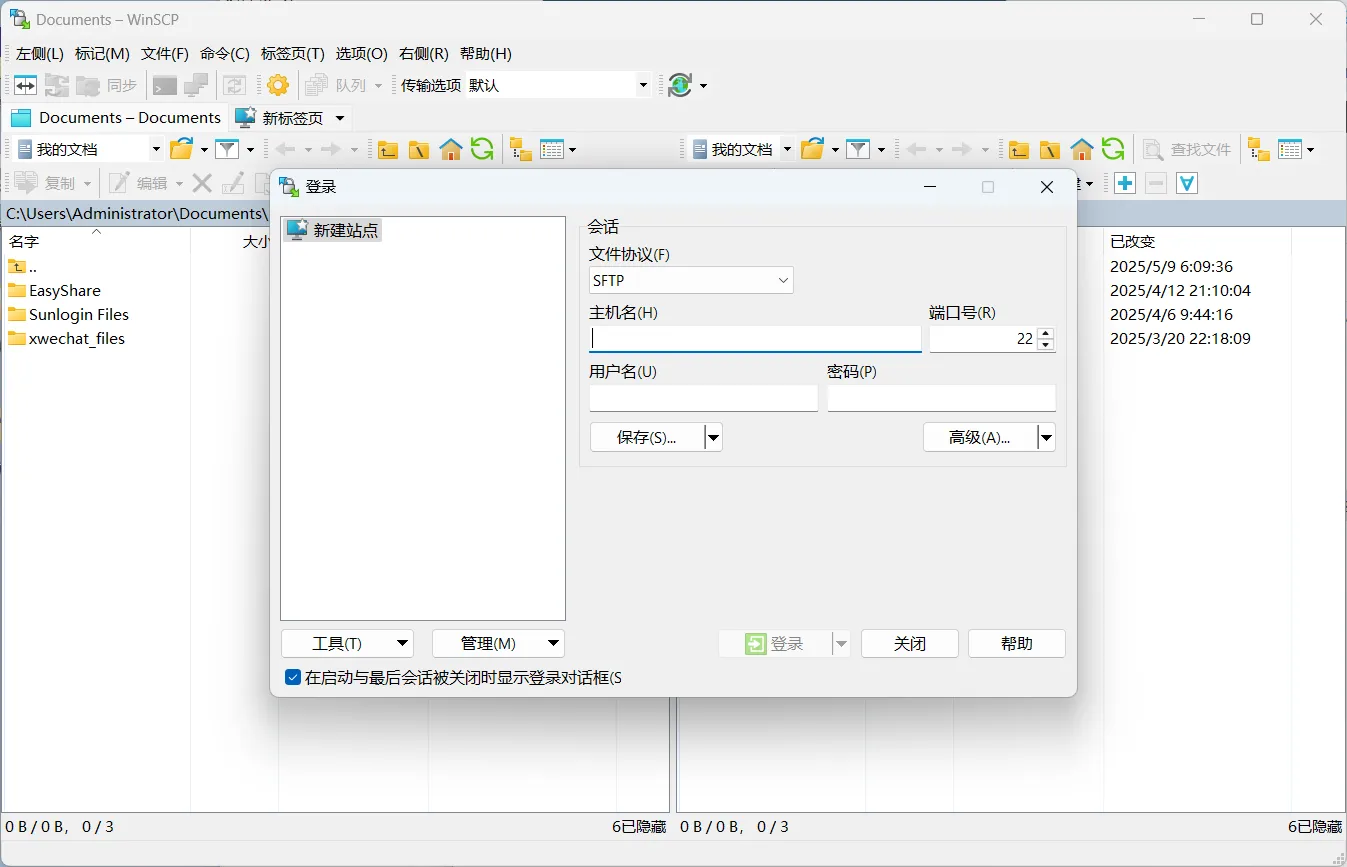1347x867 pixels.
Task: Refresh the right panel with green arrows icon
Action: 1113,149
